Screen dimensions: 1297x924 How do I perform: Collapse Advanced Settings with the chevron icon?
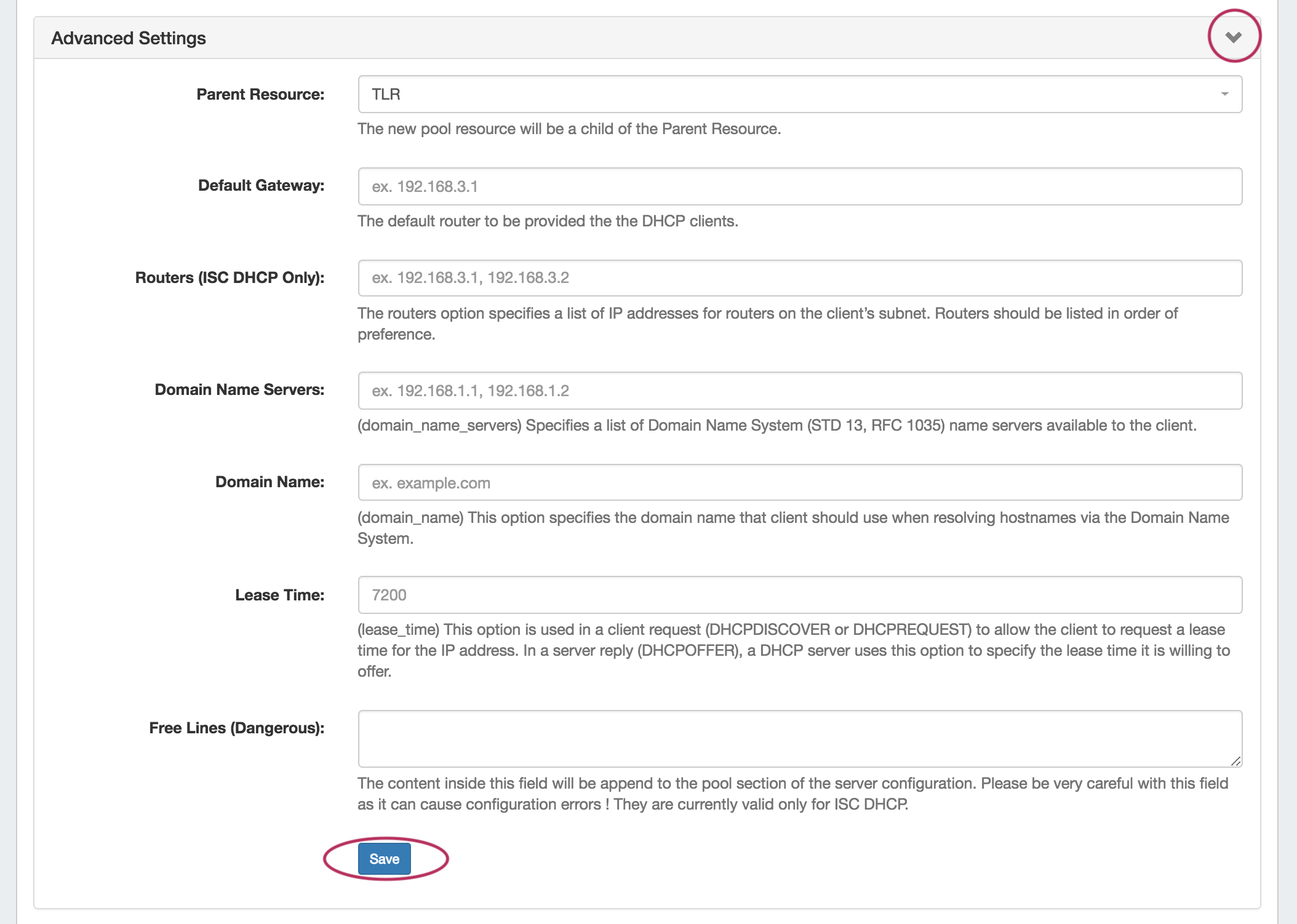point(1233,37)
